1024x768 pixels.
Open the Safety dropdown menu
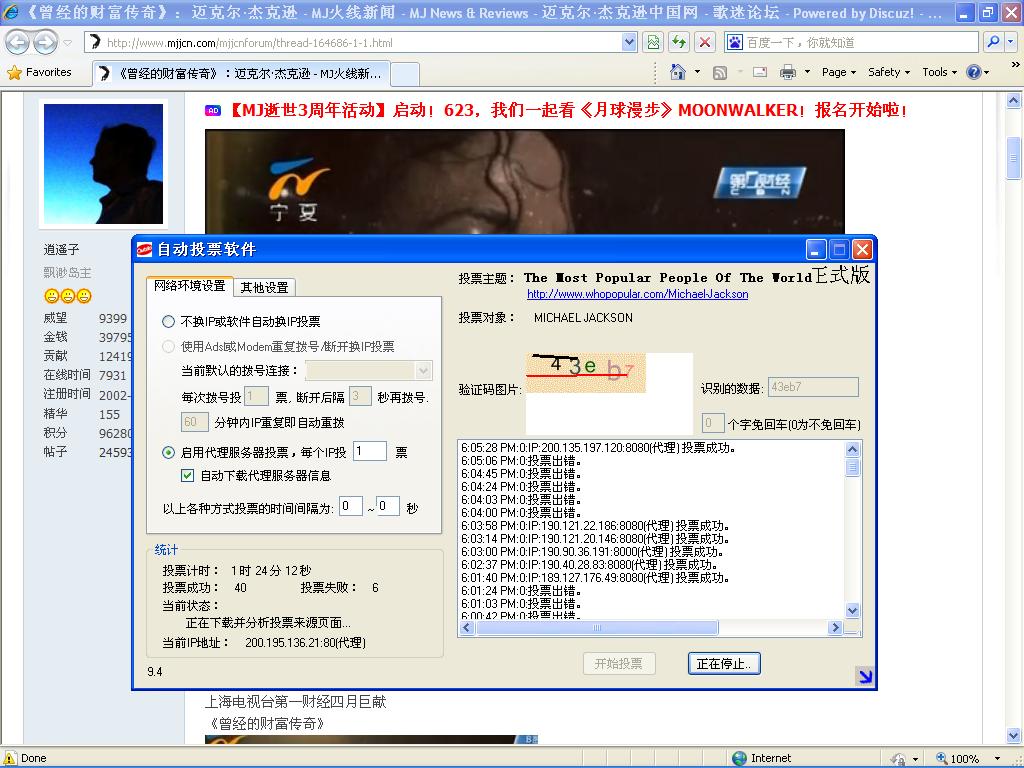tap(888, 72)
